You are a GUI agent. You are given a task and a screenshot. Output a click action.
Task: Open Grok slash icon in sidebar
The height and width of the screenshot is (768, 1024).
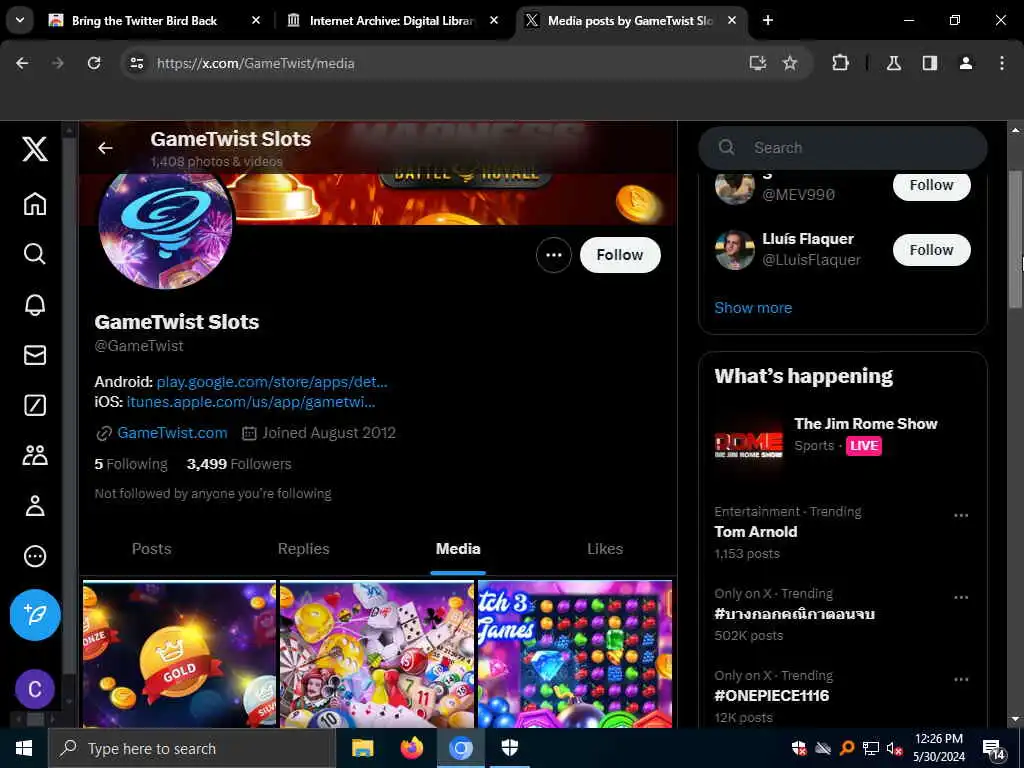[x=35, y=406]
